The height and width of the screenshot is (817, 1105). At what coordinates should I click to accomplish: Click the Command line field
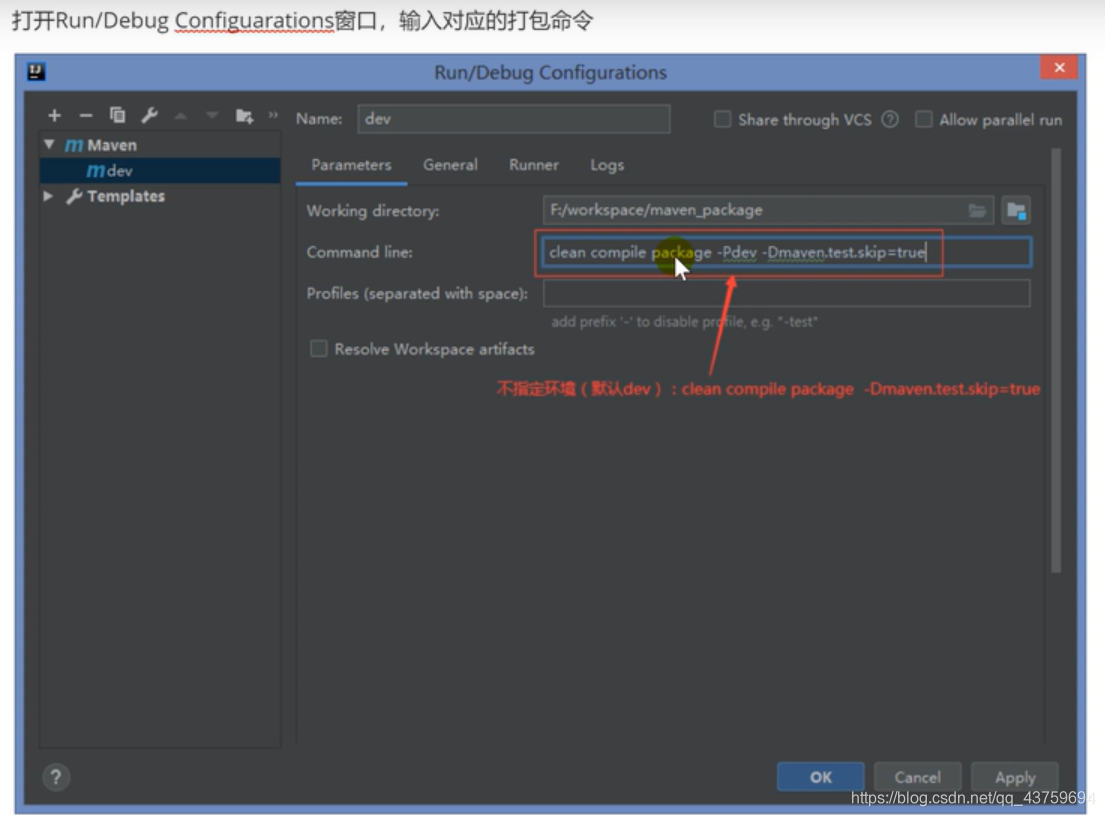click(x=786, y=252)
